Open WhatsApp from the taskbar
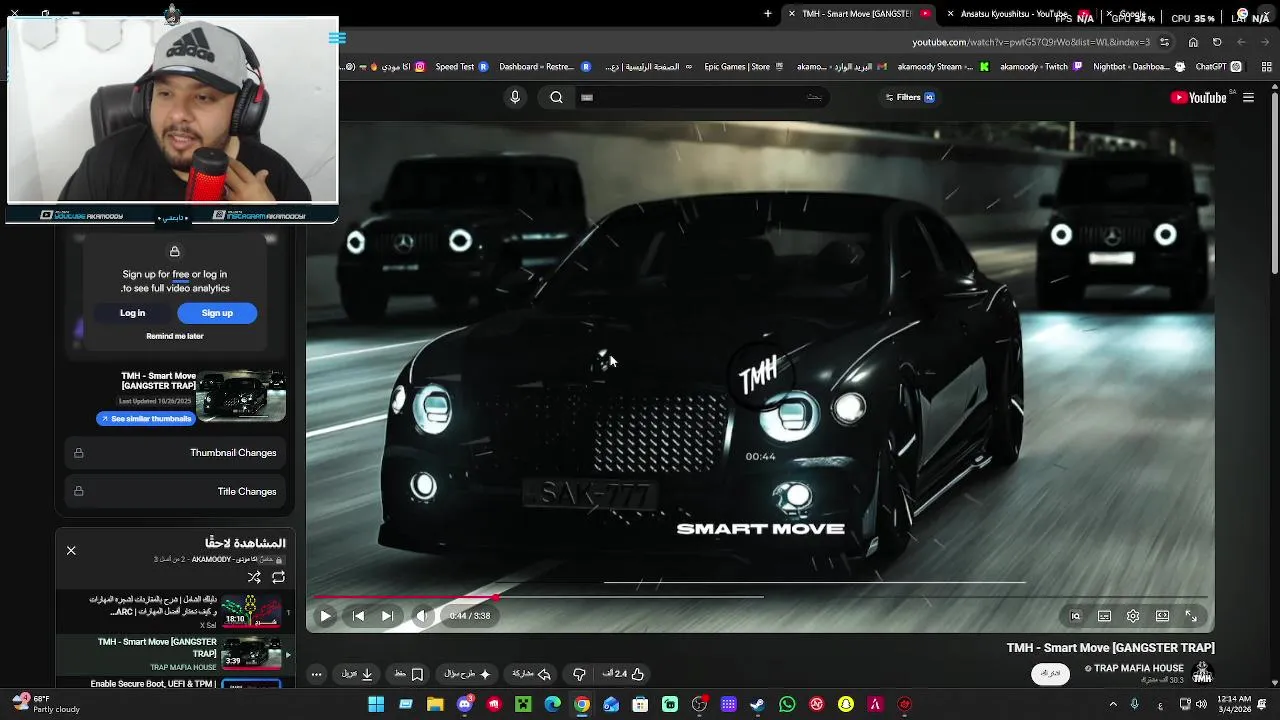The image size is (1280, 720). [x=787, y=704]
